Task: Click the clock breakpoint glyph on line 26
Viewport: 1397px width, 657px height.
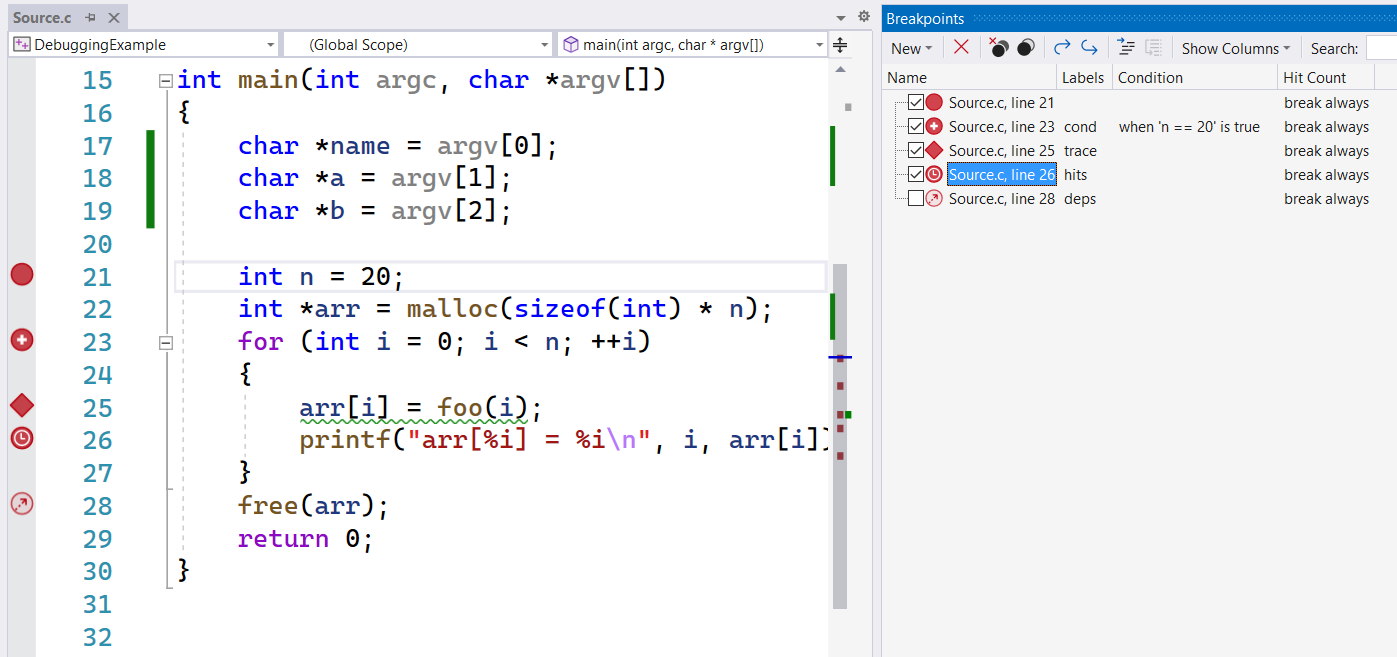Action: coord(22,438)
